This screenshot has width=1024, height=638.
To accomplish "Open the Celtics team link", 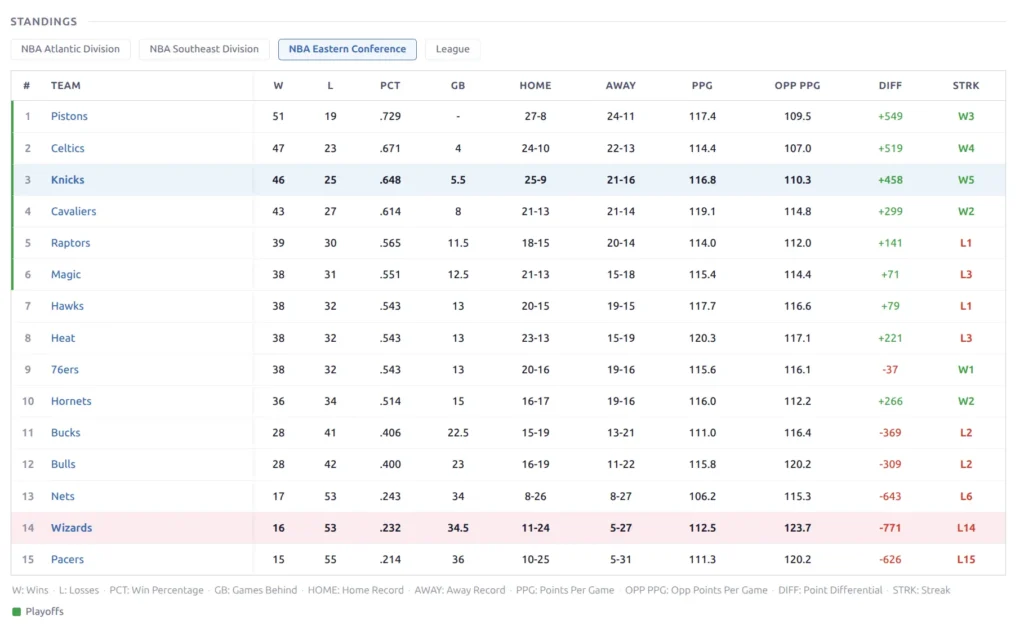I will 68,148.
